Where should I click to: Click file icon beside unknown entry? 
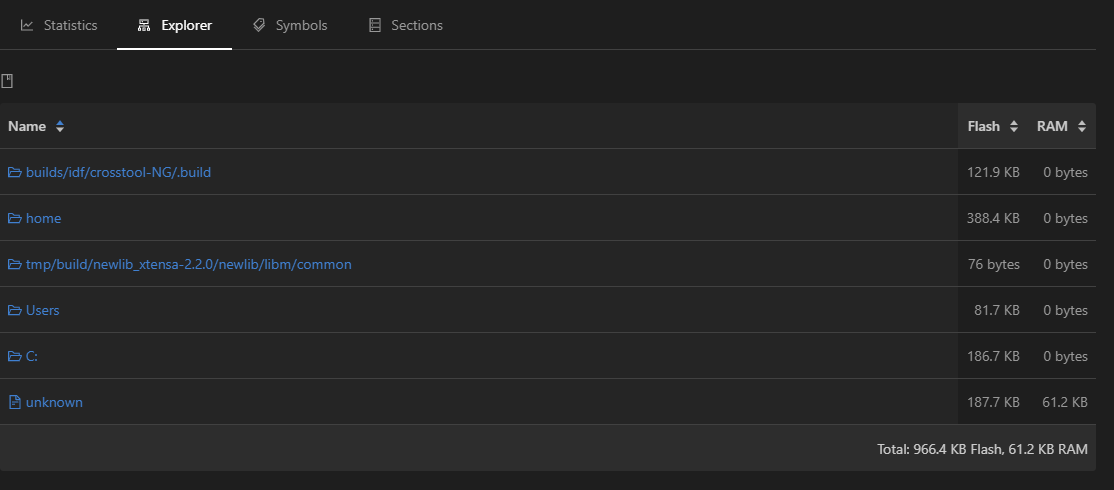14,402
